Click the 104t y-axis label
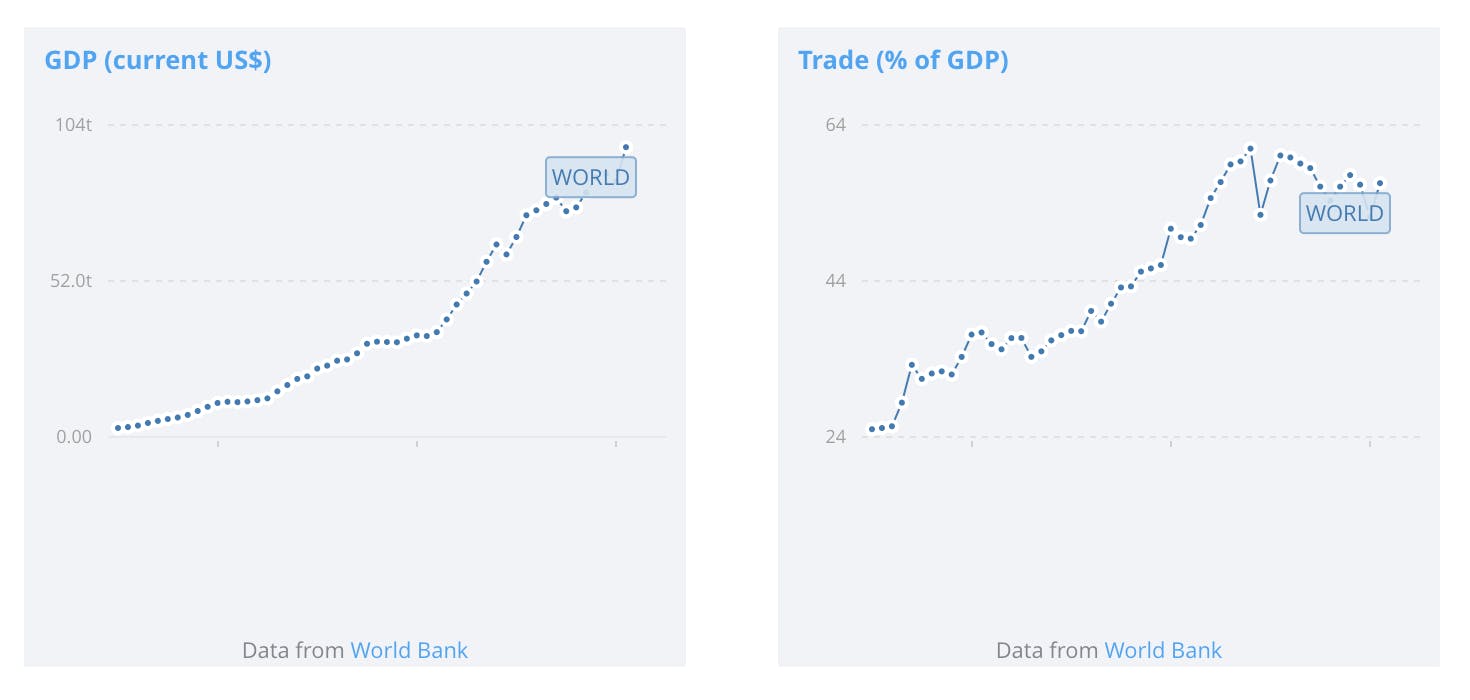The height and width of the screenshot is (700, 1470). pos(74,125)
